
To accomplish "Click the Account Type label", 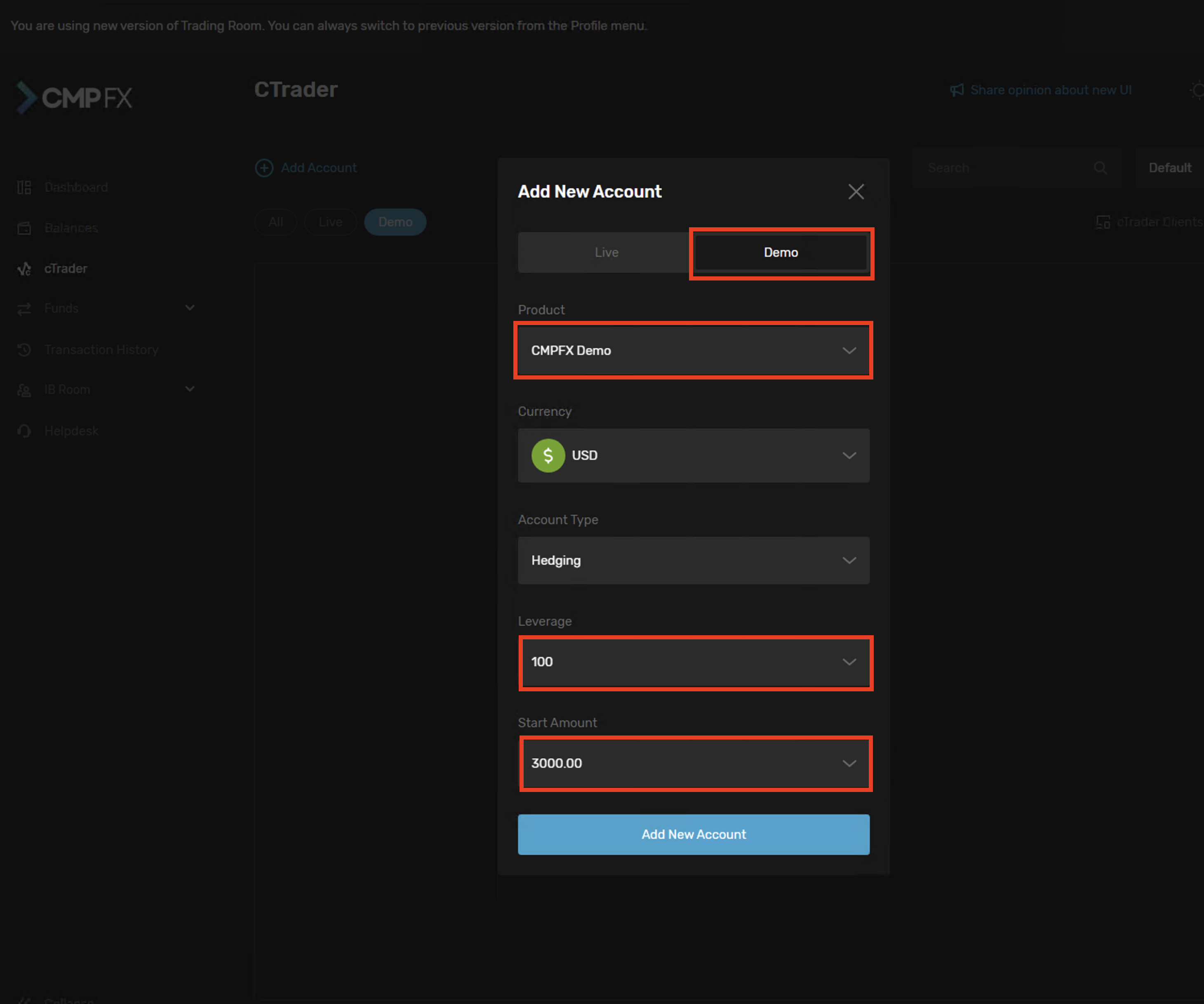I will [558, 520].
